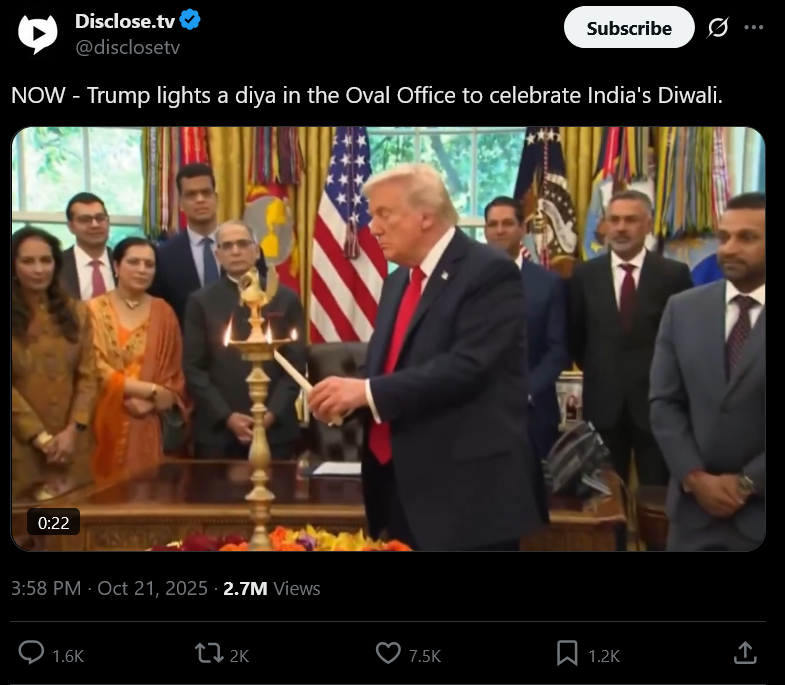Subscribe to Disclose.tv

coord(629,28)
